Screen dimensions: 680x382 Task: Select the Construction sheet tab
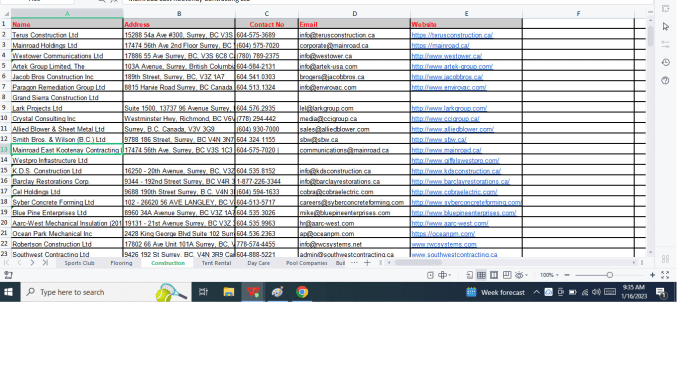[x=168, y=263]
